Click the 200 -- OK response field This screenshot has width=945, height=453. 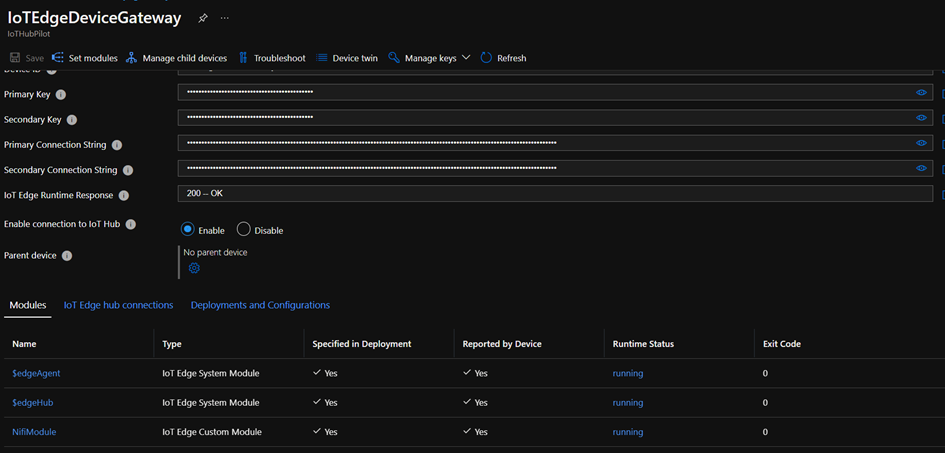click(556, 193)
